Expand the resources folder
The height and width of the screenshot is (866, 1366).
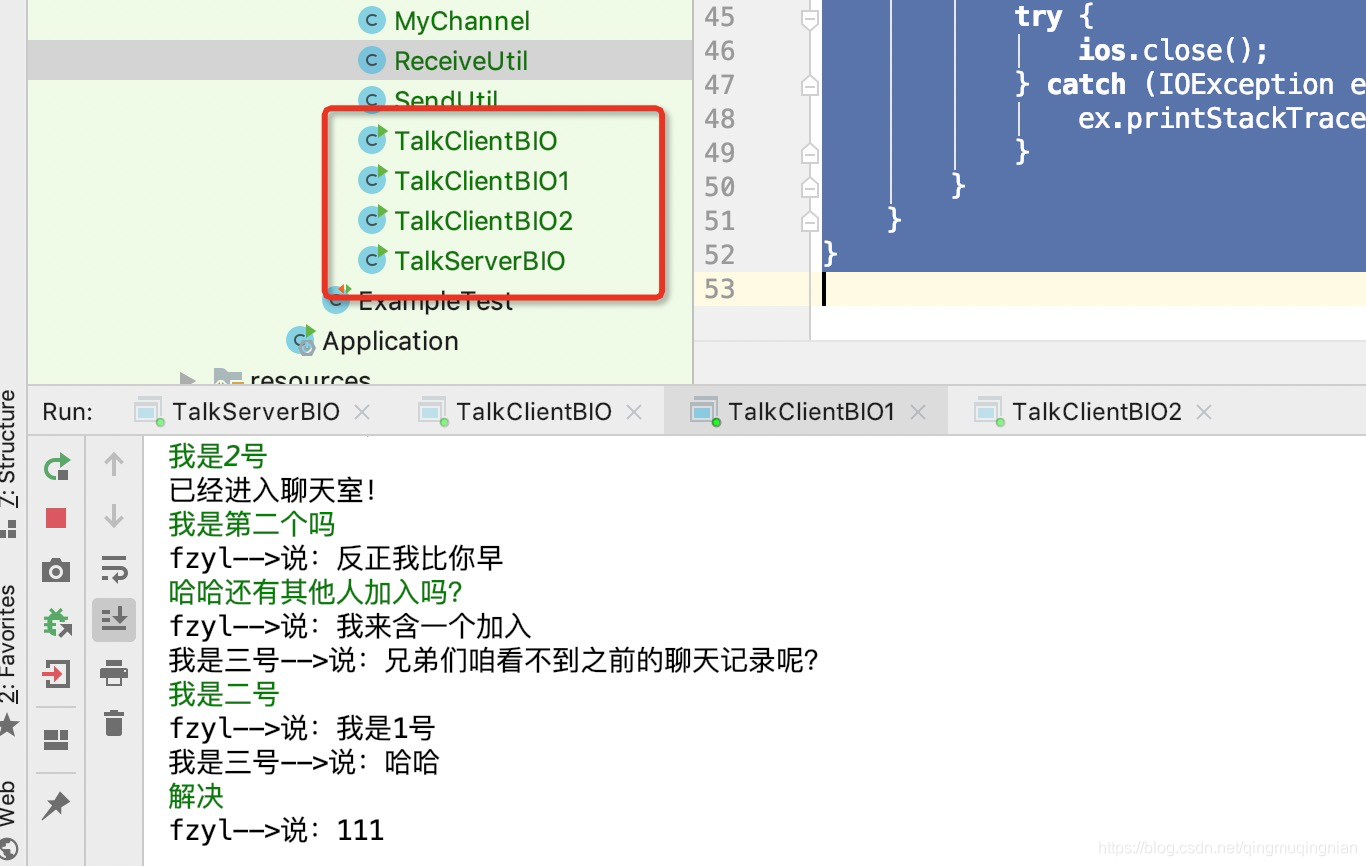pyautogui.click(x=187, y=380)
